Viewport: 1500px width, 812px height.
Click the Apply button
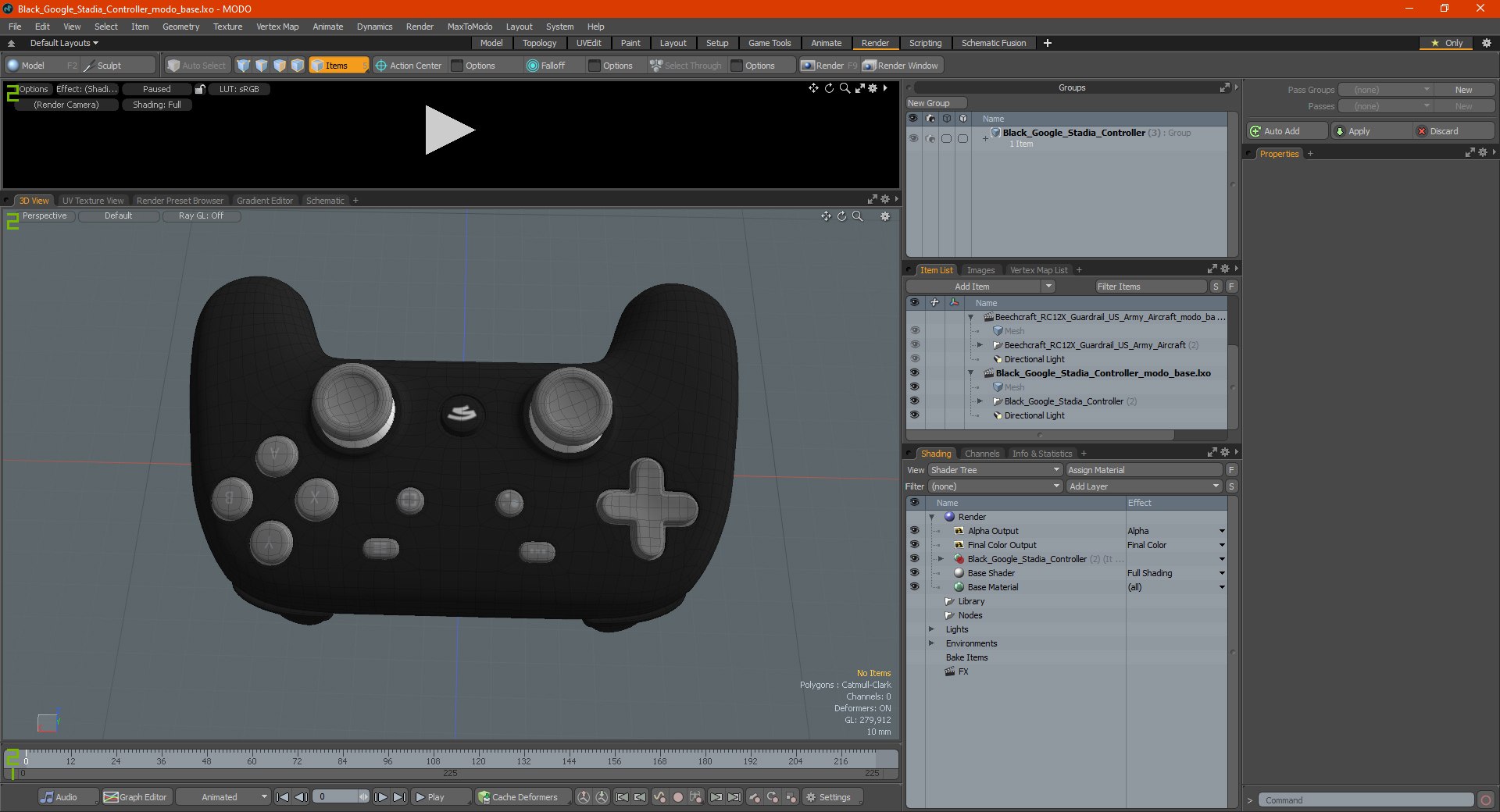pyautogui.click(x=1370, y=131)
